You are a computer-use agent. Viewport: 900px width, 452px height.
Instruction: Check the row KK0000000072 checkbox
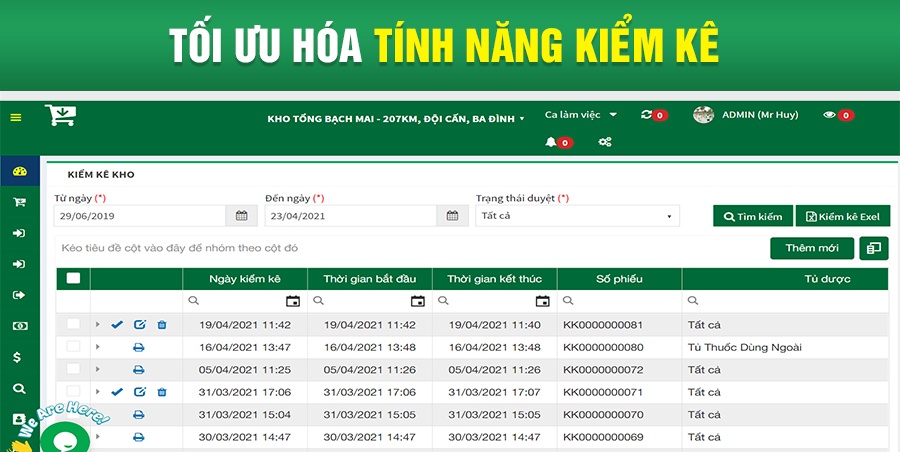73,369
